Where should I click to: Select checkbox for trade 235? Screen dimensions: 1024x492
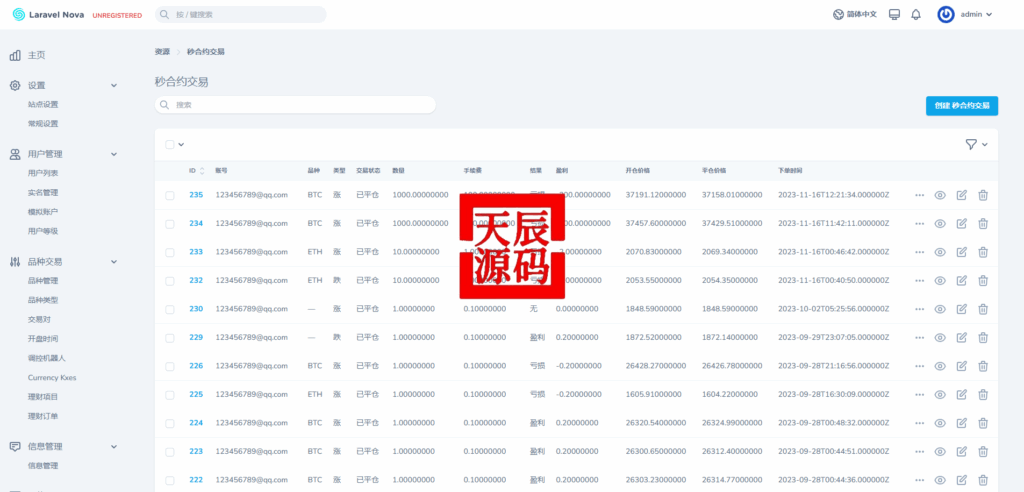pyautogui.click(x=170, y=195)
